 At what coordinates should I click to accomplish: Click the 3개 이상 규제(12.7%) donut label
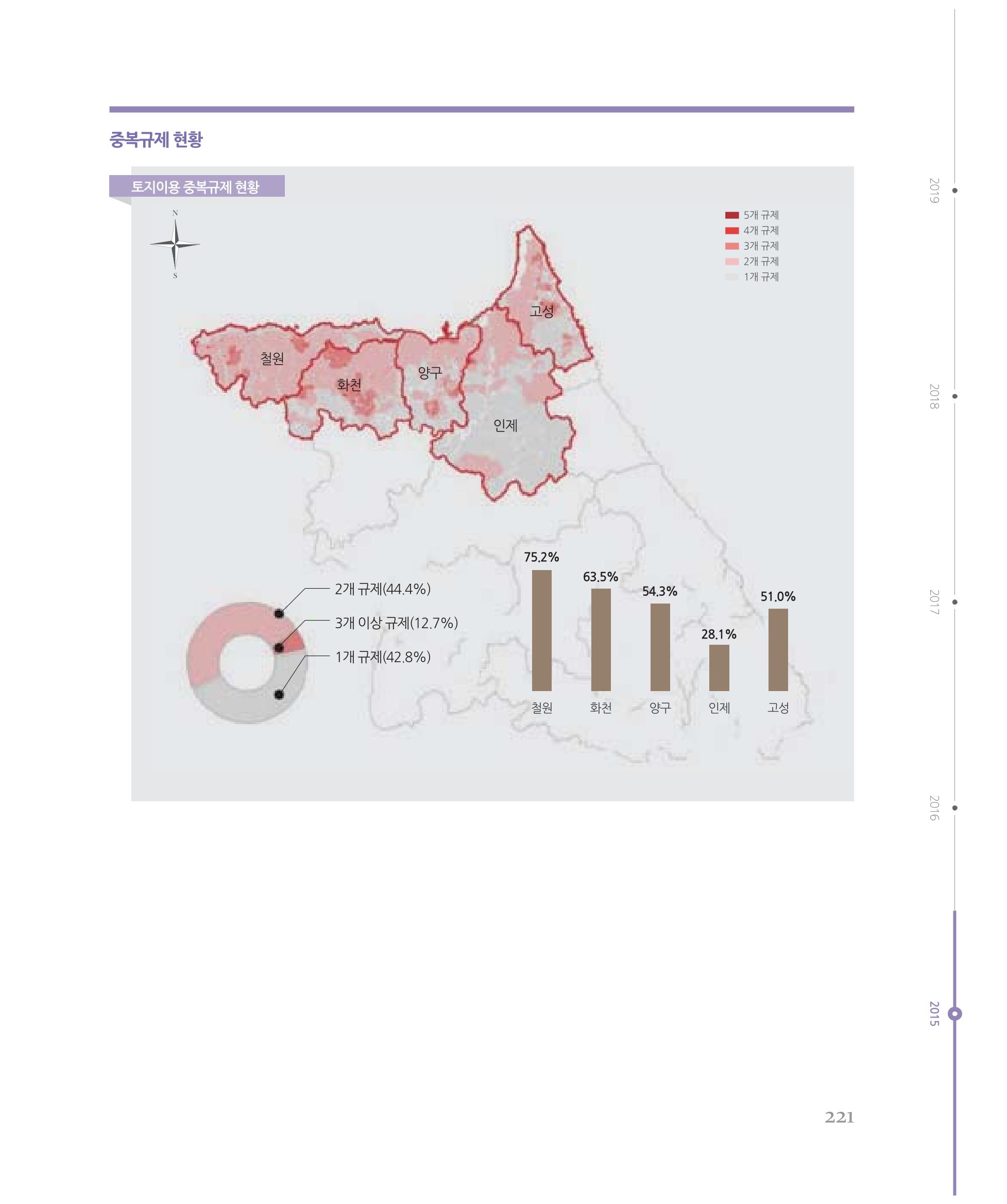(x=396, y=623)
